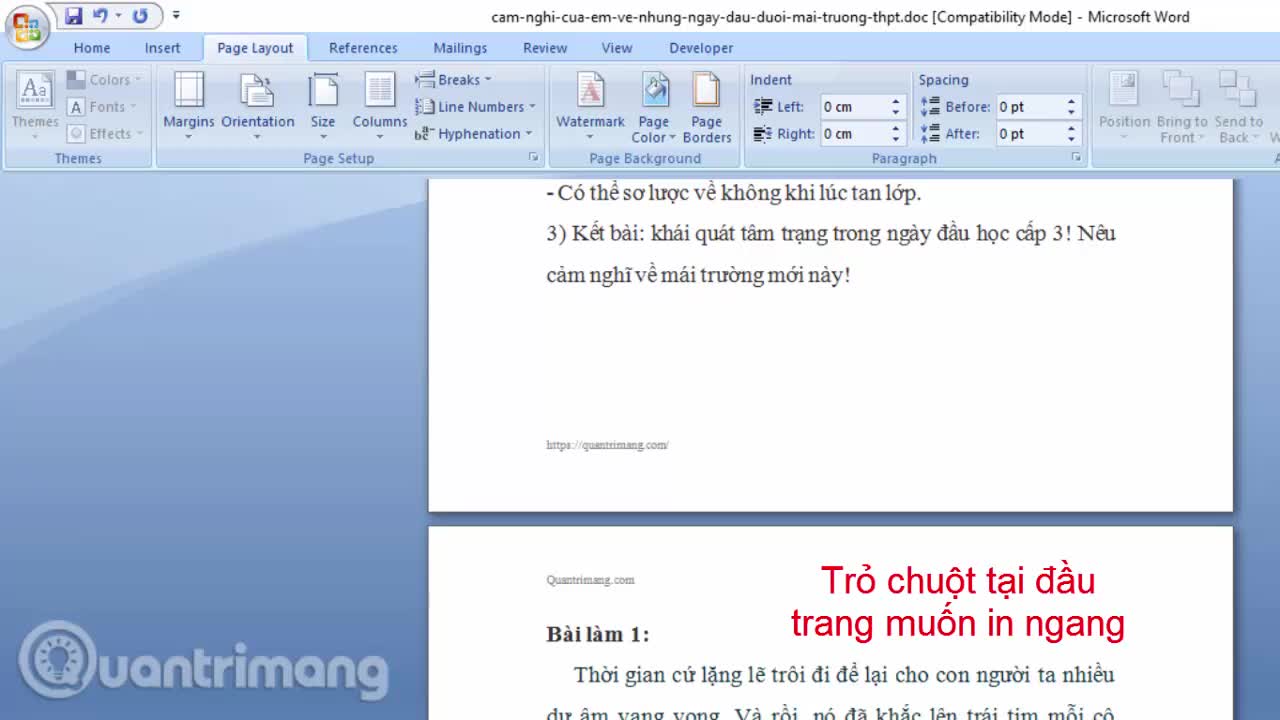Select the Developer tab
The height and width of the screenshot is (720, 1280).
[701, 48]
